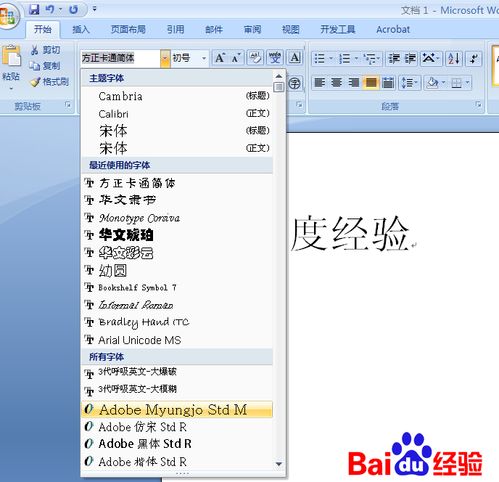The width and height of the screenshot is (499, 482).
Task: Toggle distributed alignment
Action: [388, 82]
